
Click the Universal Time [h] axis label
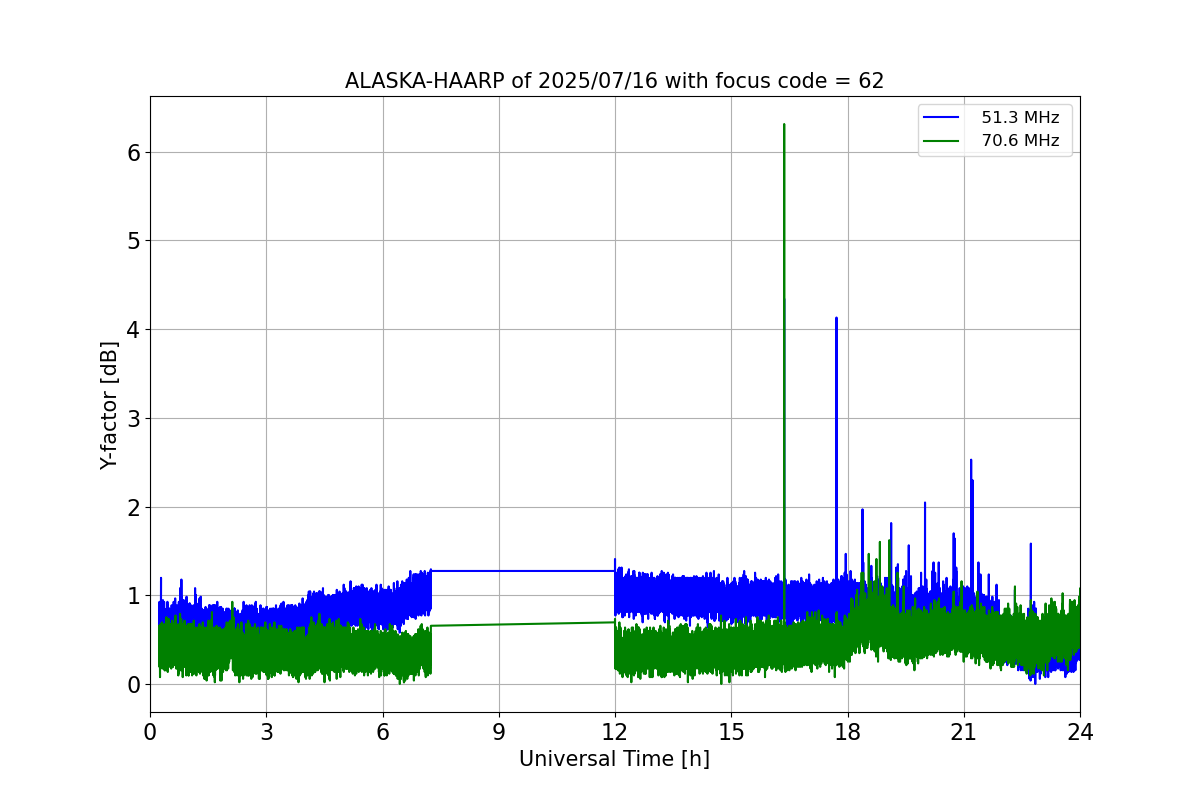click(614, 759)
